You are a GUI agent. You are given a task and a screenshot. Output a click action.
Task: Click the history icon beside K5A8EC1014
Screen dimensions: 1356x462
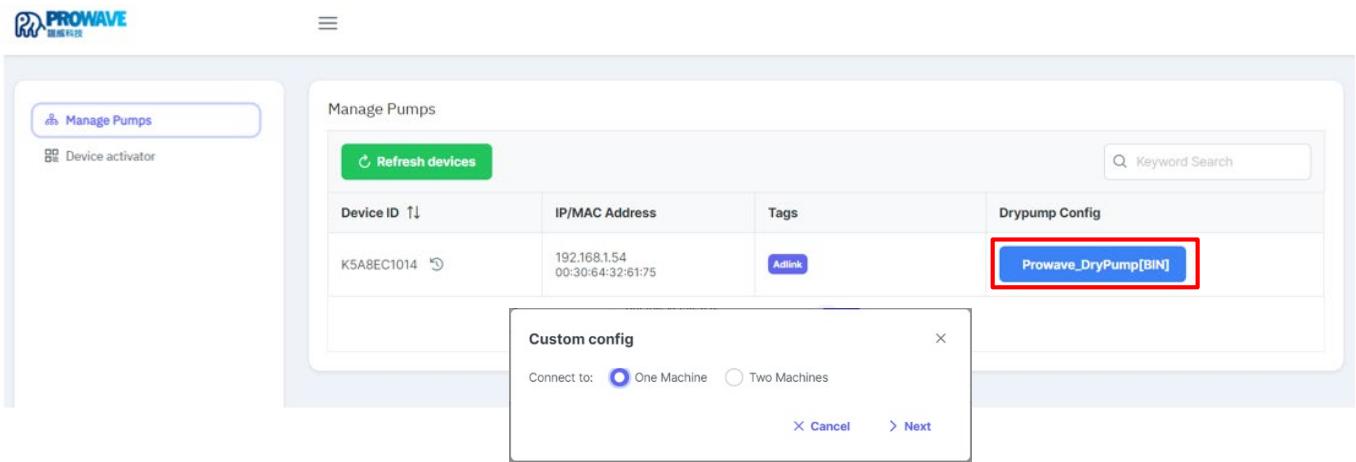[x=437, y=265]
